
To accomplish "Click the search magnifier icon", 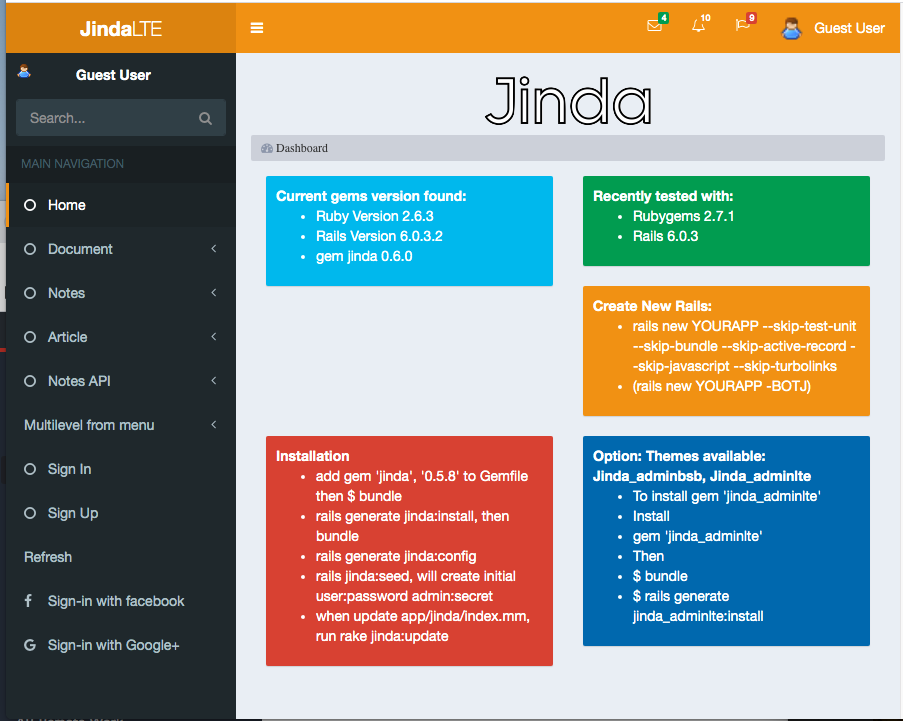I will pyautogui.click(x=205, y=118).
